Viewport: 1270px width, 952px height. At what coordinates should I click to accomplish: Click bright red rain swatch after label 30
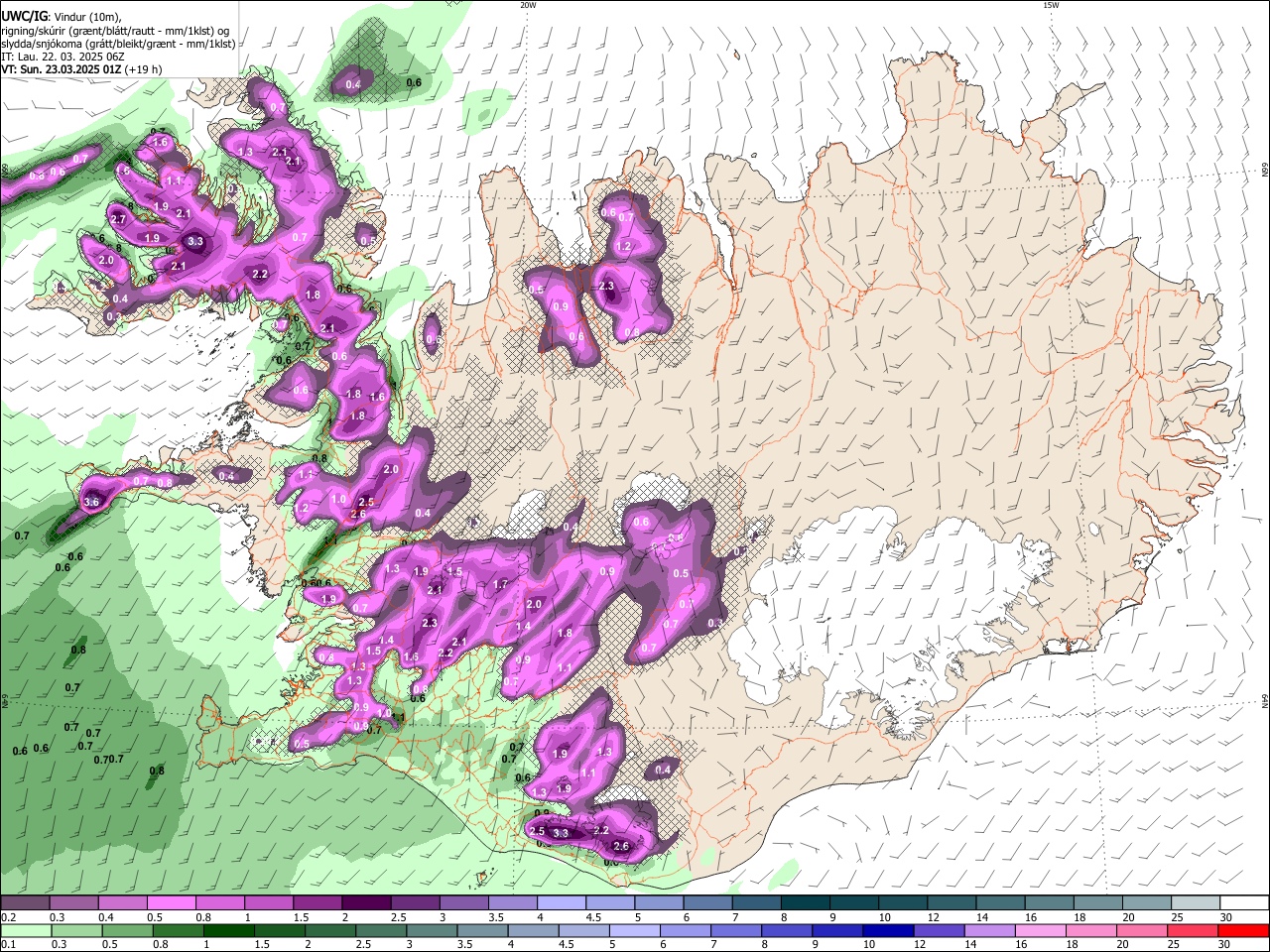click(x=1244, y=930)
